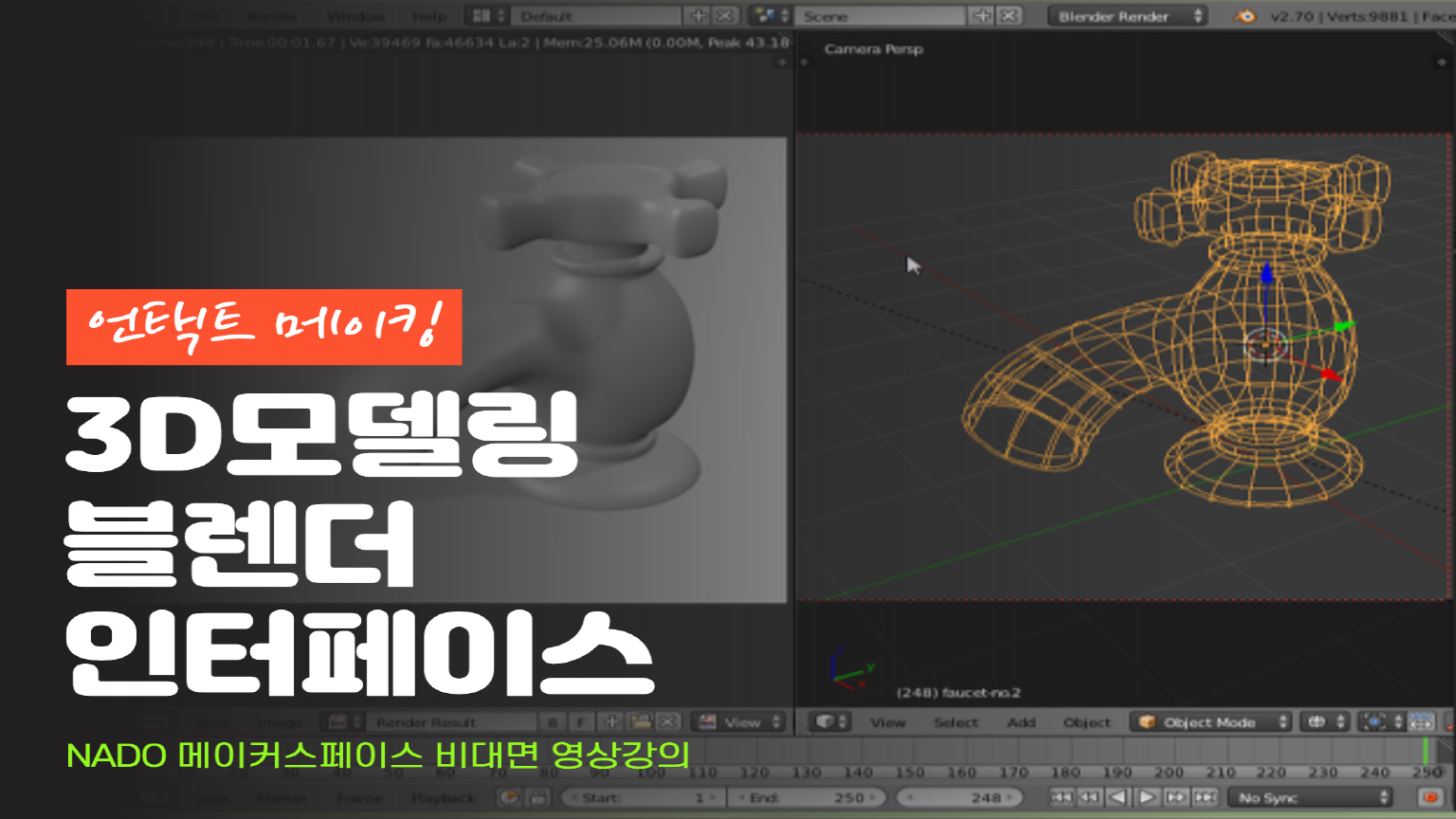Jump to previous keyframe

[x=1090, y=797]
